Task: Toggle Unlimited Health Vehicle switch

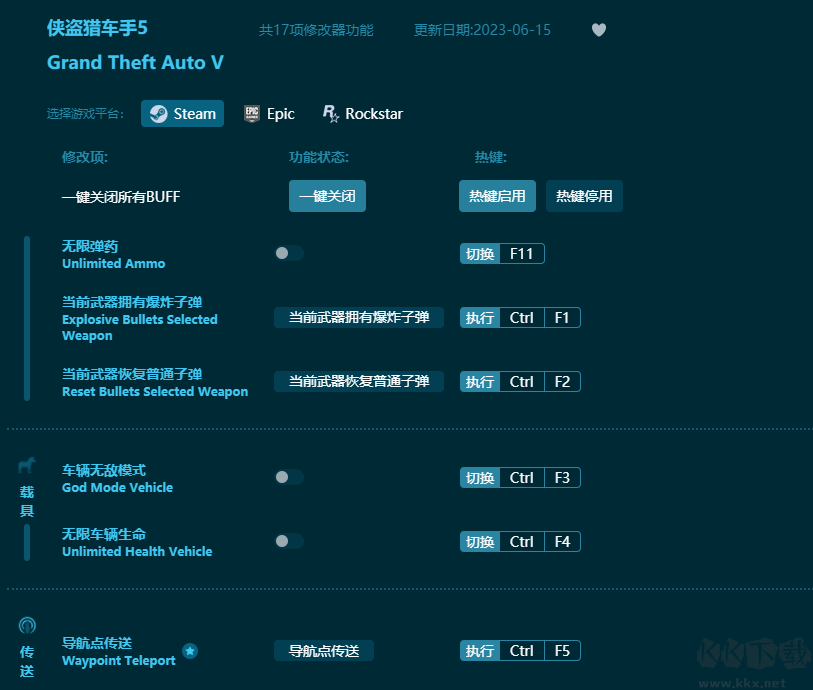Action: click(289, 541)
